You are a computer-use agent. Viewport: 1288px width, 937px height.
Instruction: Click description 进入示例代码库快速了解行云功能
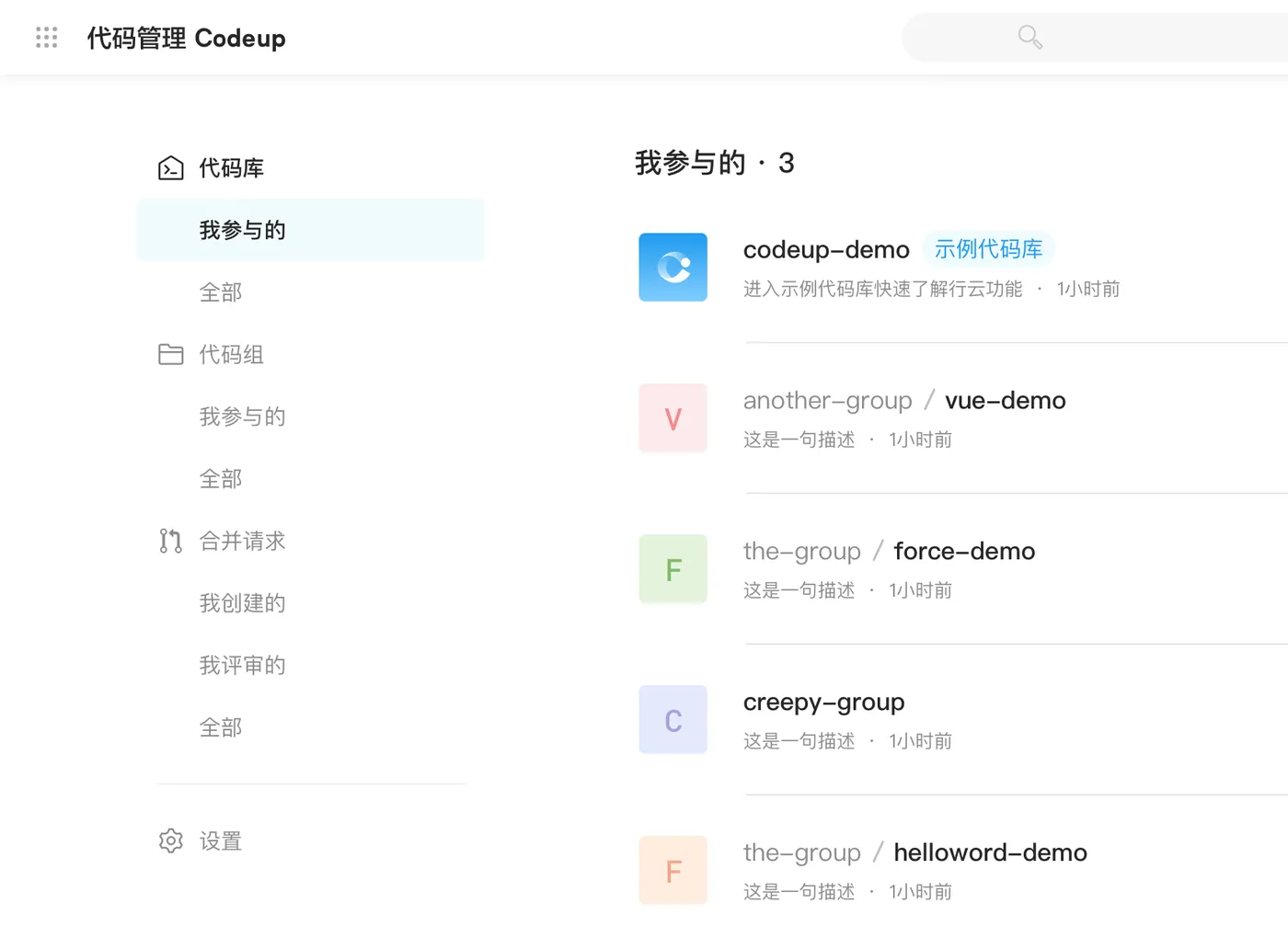tap(883, 289)
